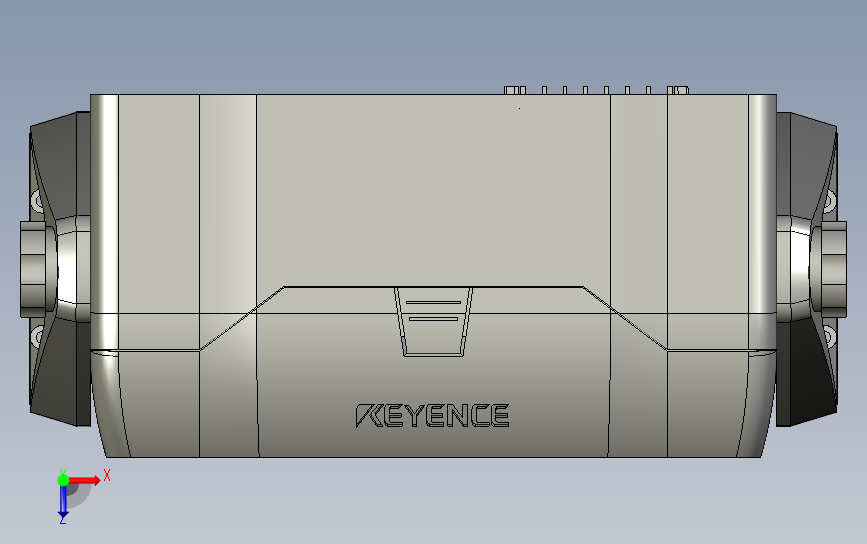Select the dark left end bracket

(60, 269)
